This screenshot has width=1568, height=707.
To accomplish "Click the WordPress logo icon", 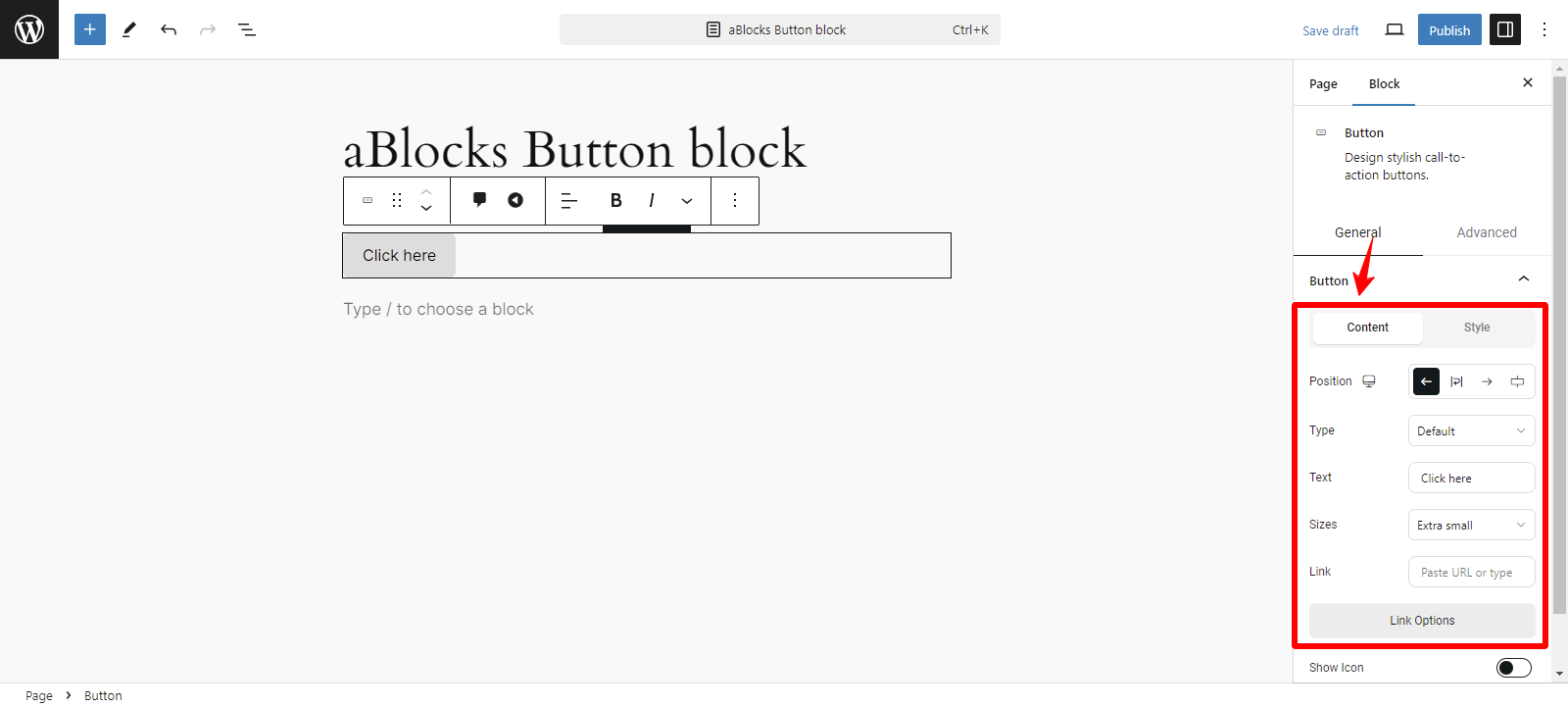I will point(29,29).
